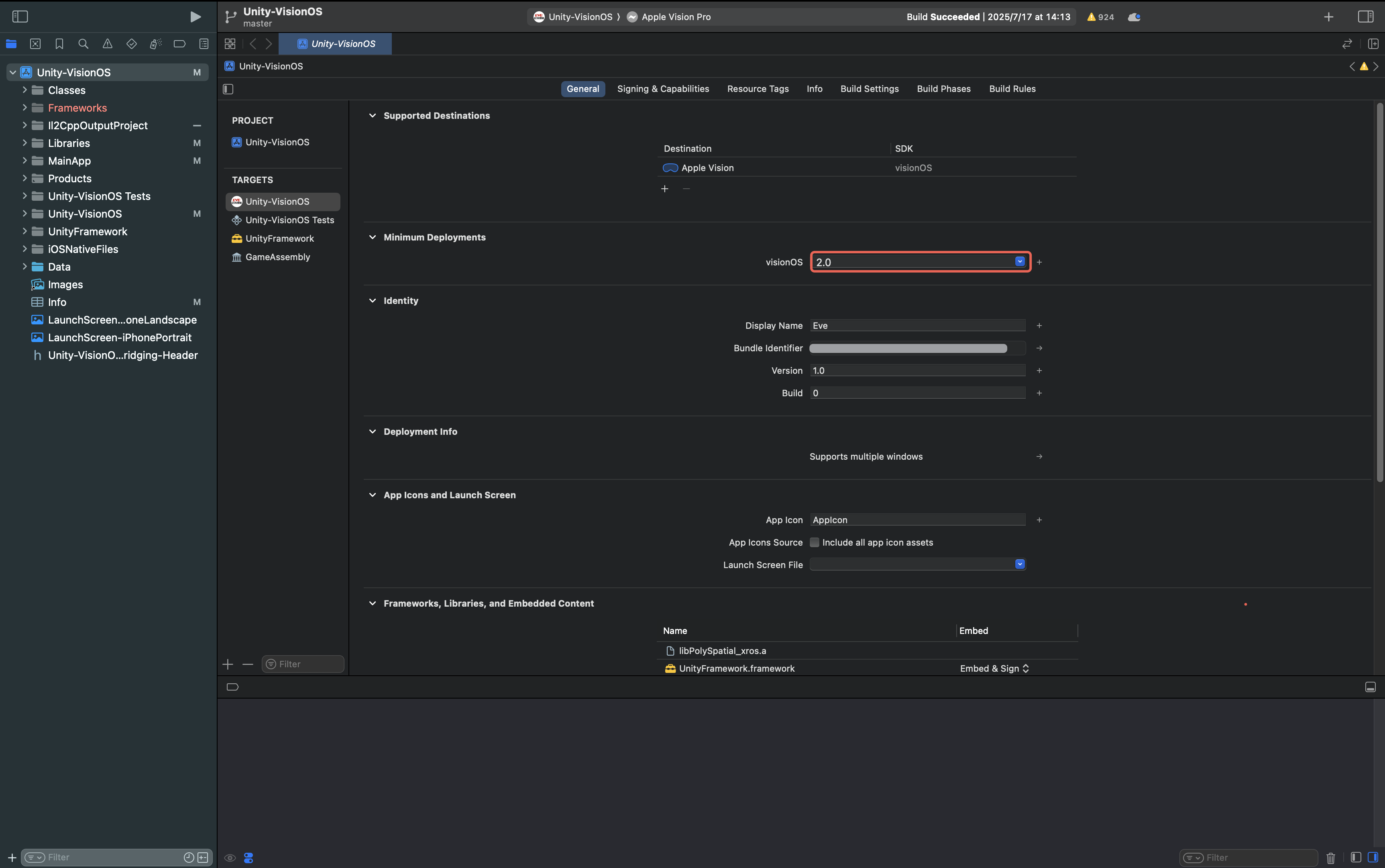Image resolution: width=1385 pixels, height=868 pixels.
Task: Open the visionOS minimum deployment dropdown
Action: [1020, 262]
